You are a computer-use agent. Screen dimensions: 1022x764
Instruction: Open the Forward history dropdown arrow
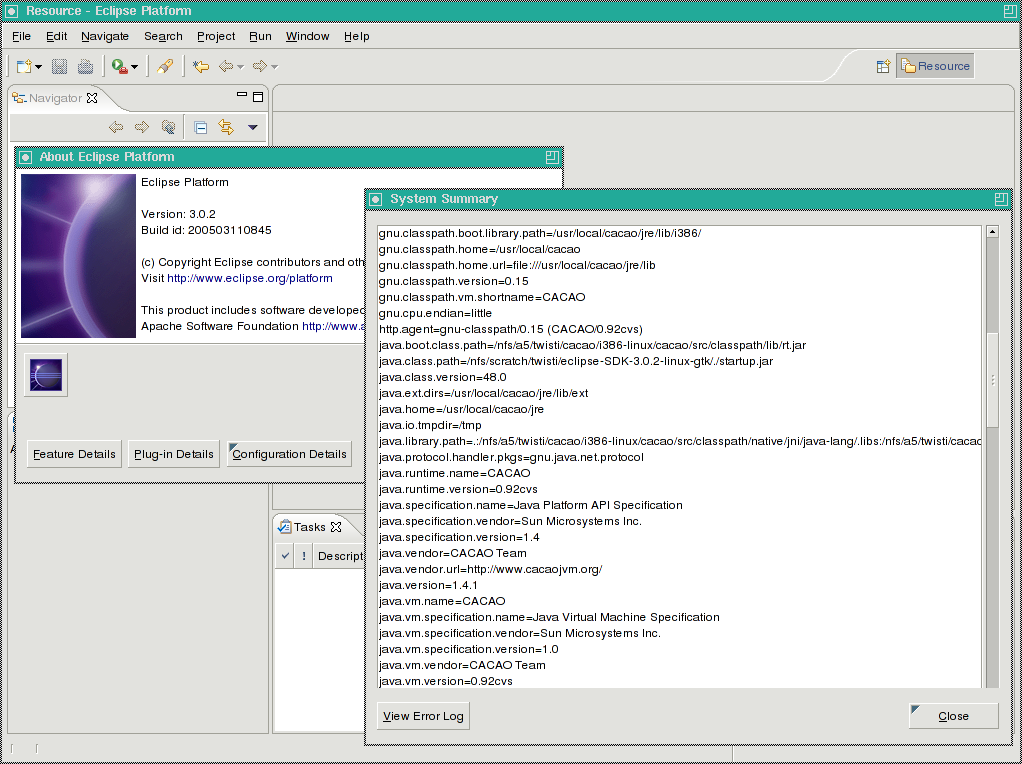(x=274, y=66)
